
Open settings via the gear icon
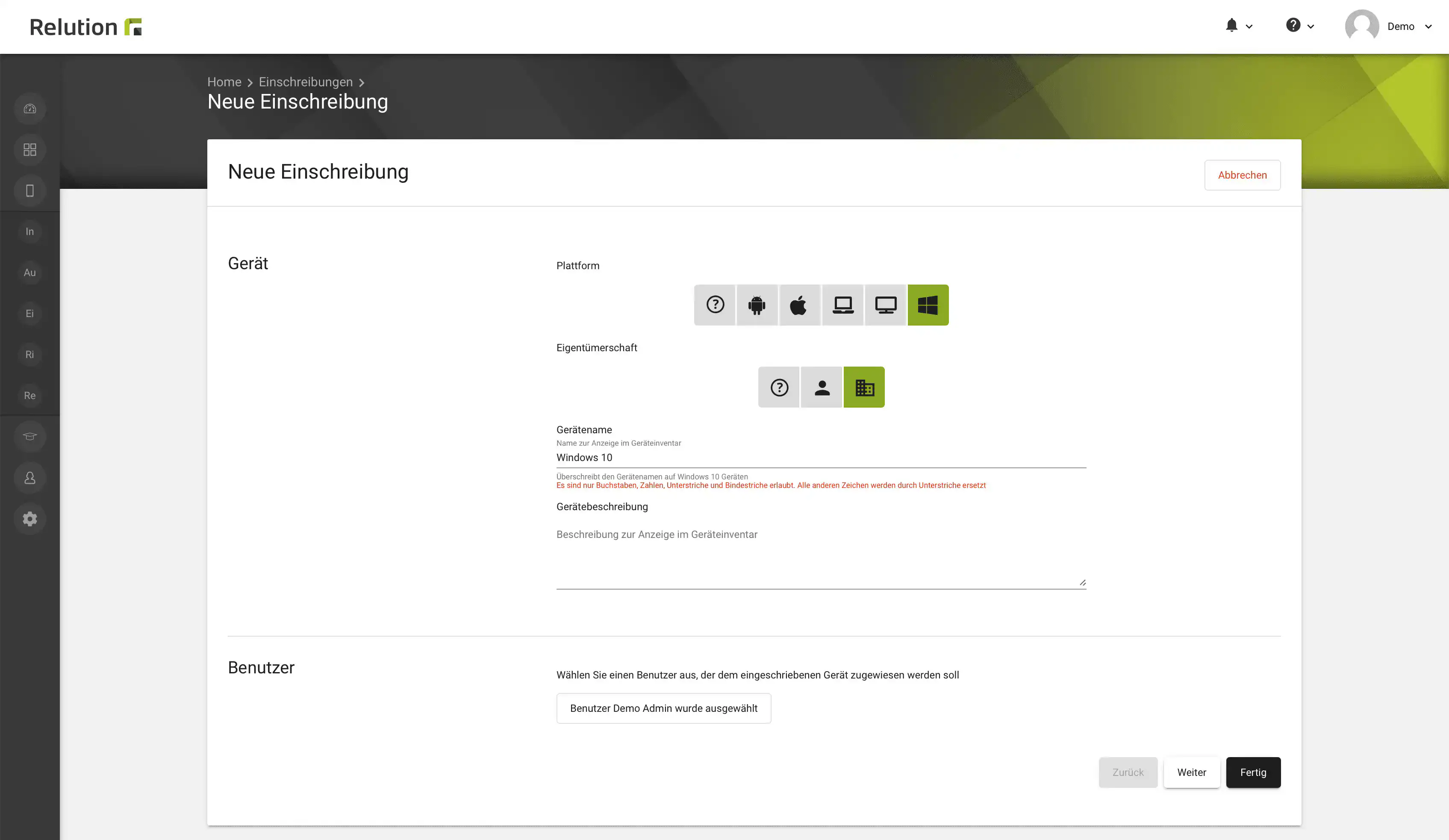[x=29, y=519]
